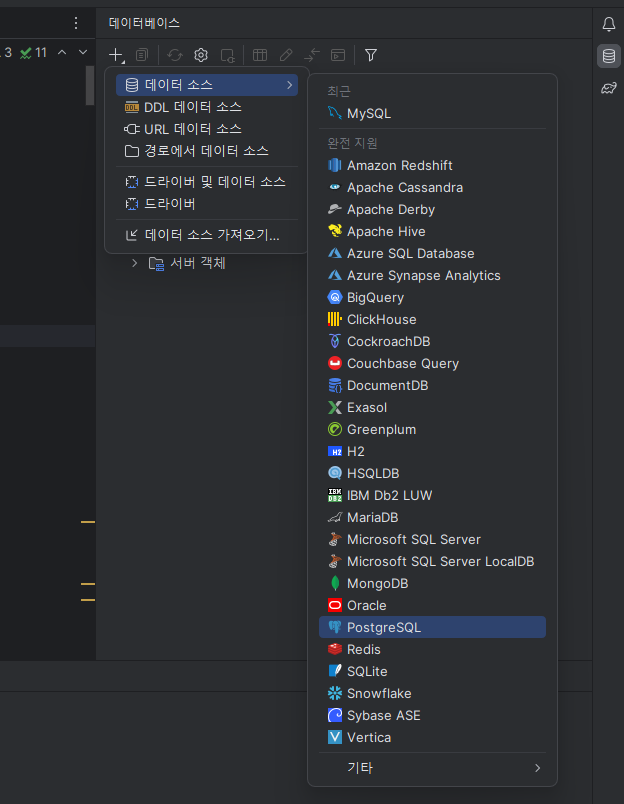The height and width of the screenshot is (804, 624).
Task: Choose Apache Hive data source
Action: (432, 231)
